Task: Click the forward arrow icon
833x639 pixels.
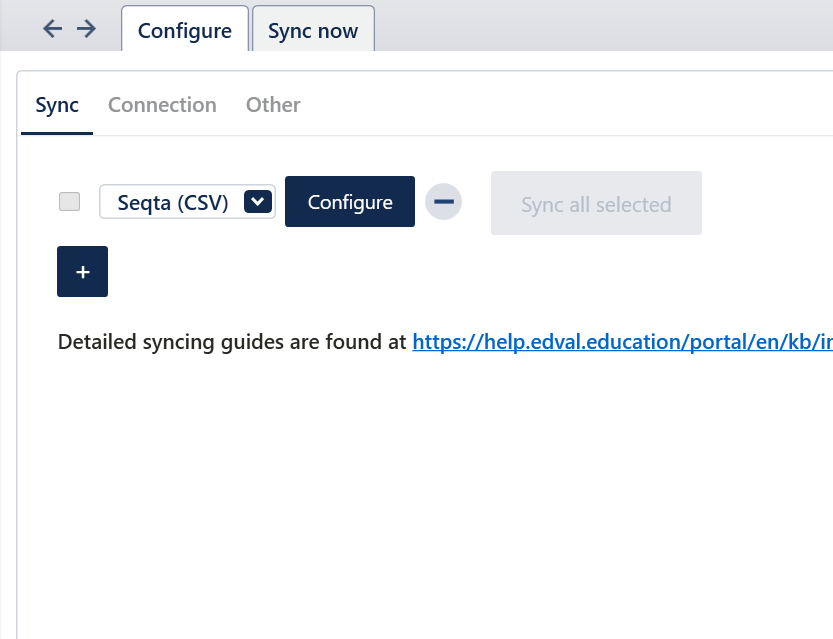Action: [x=87, y=29]
